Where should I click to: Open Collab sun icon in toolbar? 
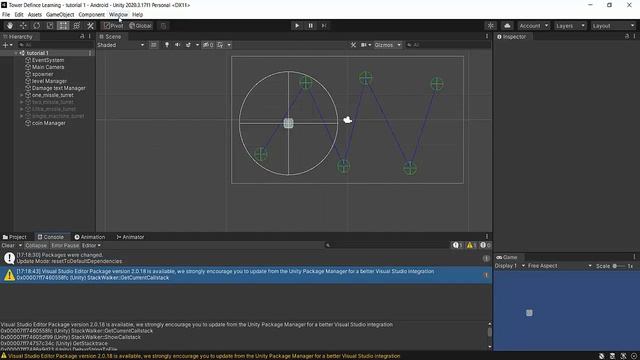(491, 26)
